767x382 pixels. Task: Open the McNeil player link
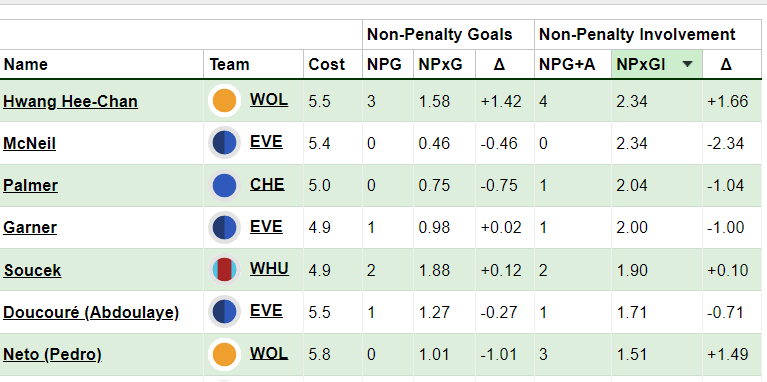coord(29,143)
